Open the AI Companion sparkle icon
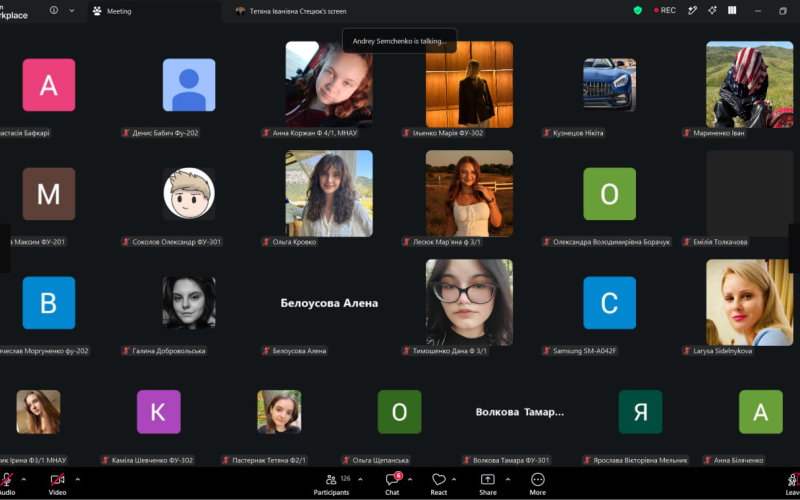The width and height of the screenshot is (800, 500). 712,10
